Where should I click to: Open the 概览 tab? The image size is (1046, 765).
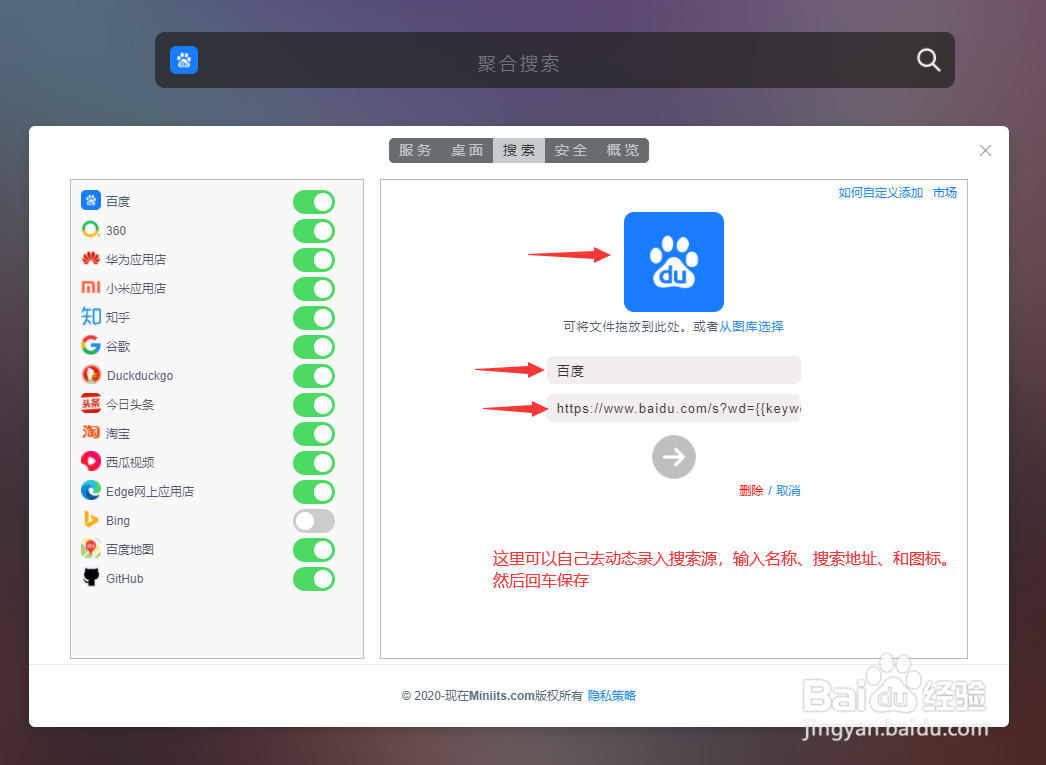(622, 151)
